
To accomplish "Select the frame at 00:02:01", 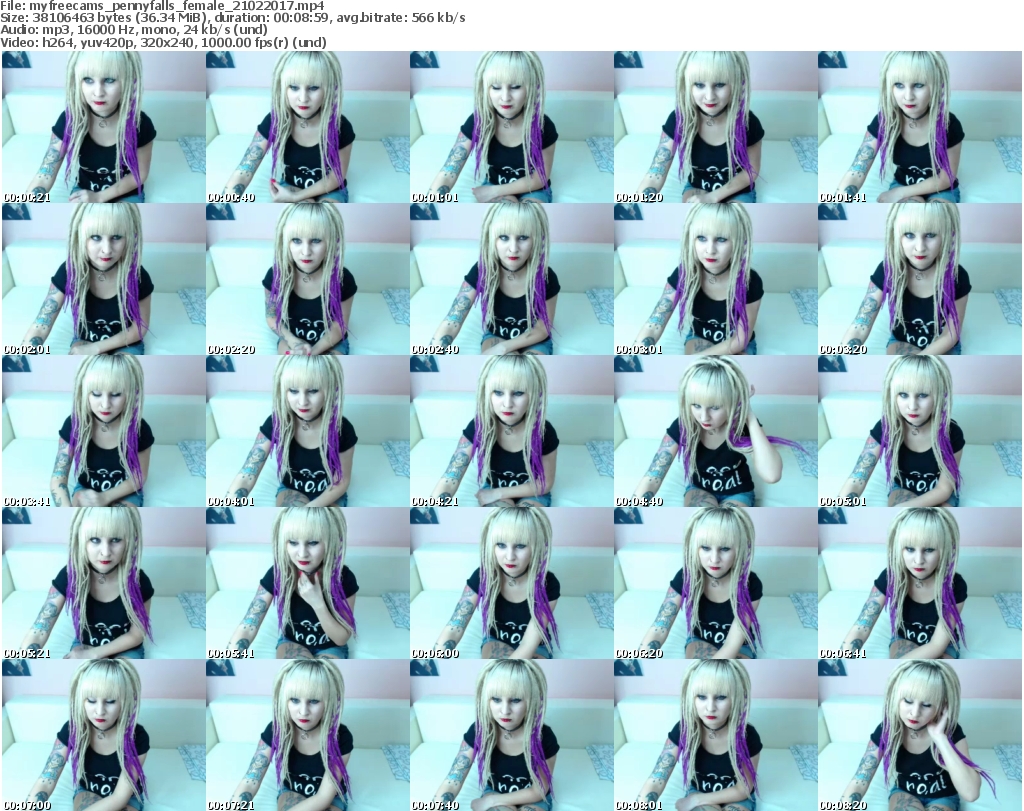I will pos(104,279).
